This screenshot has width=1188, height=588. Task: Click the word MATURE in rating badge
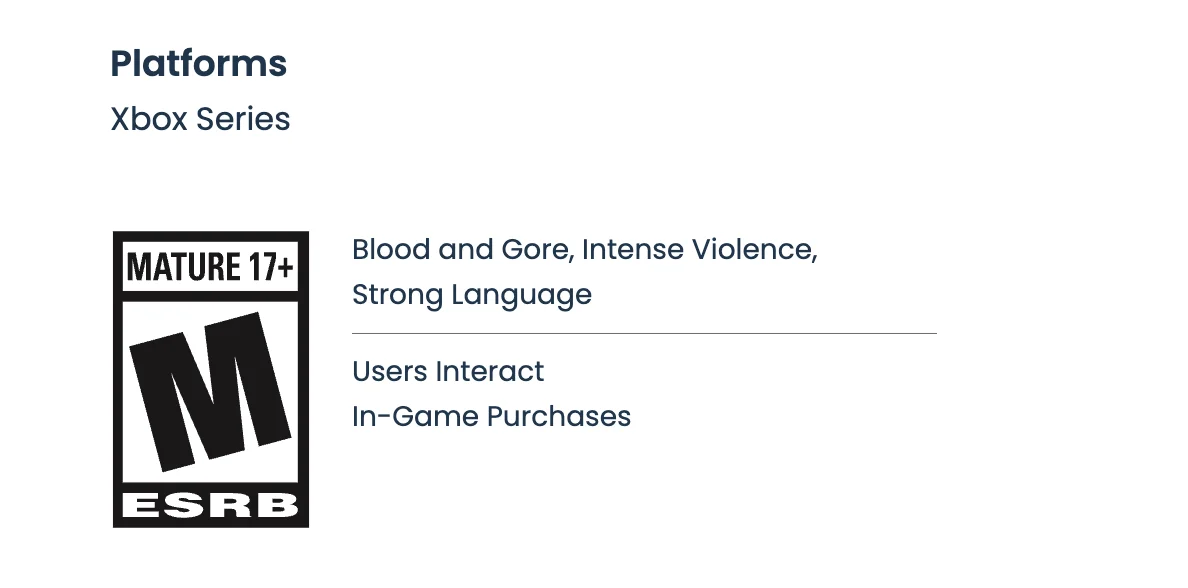click(183, 267)
